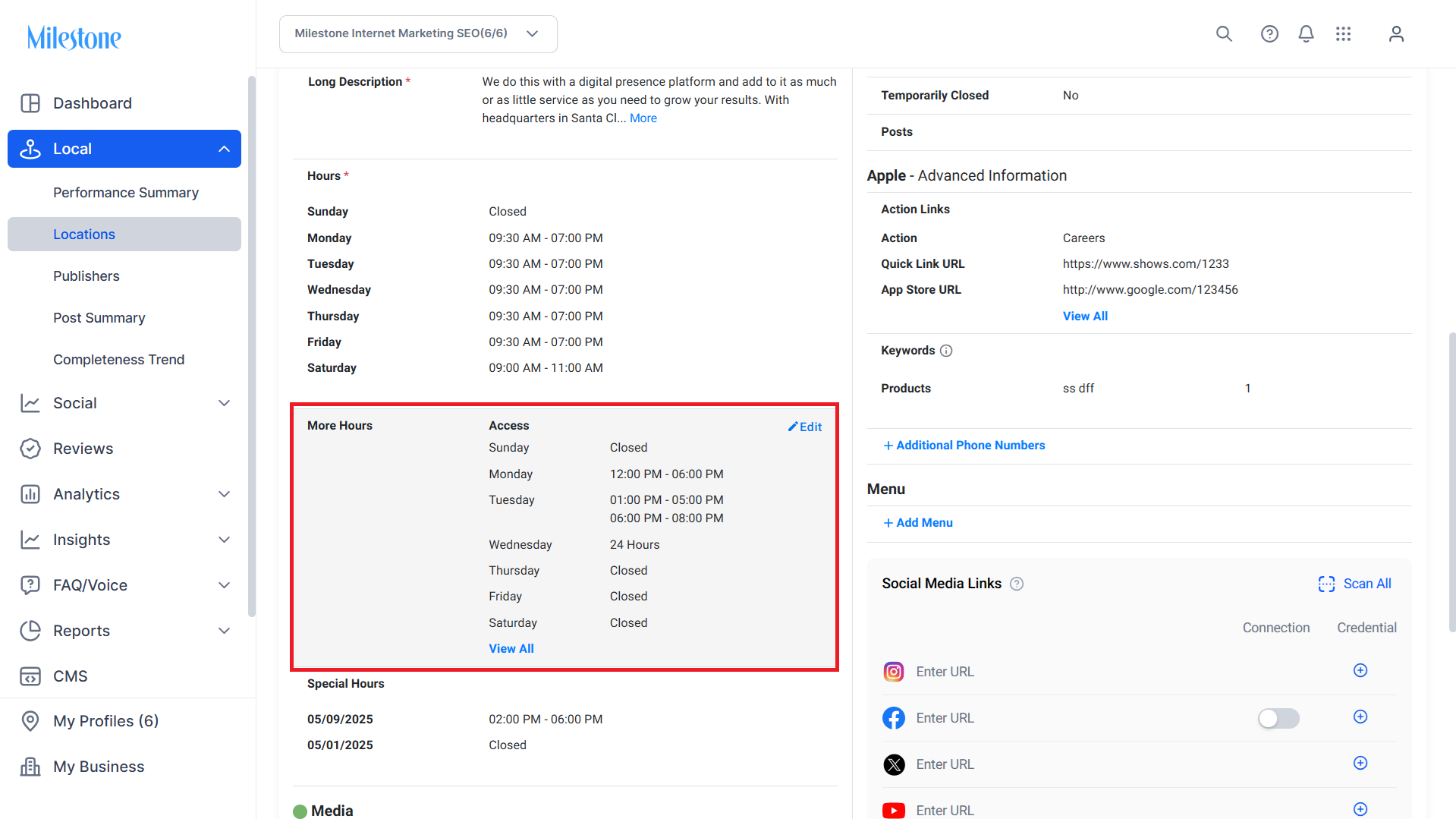Image resolution: width=1456 pixels, height=819 pixels.
Task: Add credential for X row
Action: (1360, 763)
